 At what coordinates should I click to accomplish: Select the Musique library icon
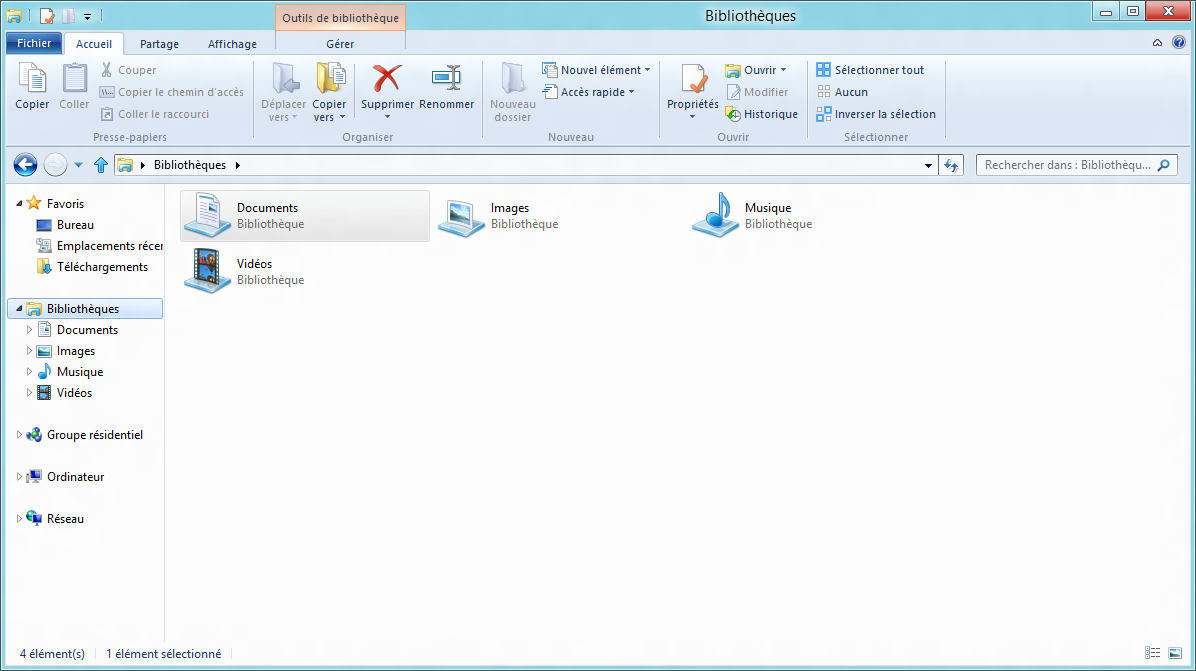pos(715,215)
